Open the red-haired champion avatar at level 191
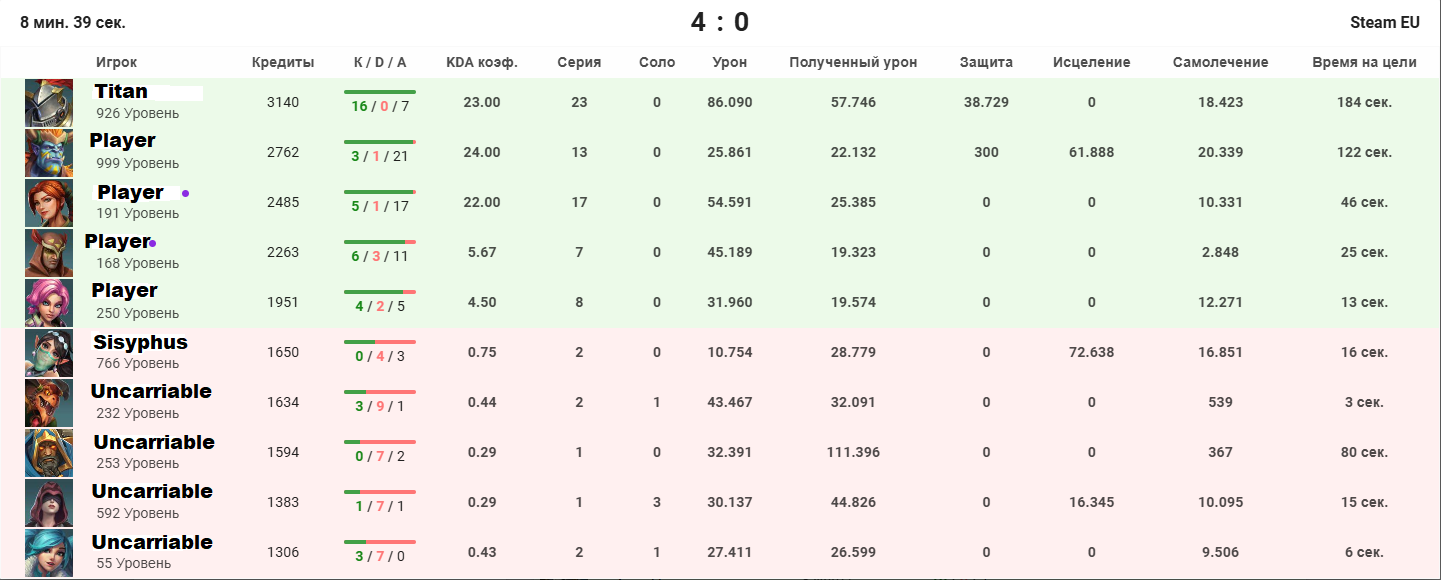This screenshot has height=580, width=1441. pyautogui.click(x=49, y=203)
